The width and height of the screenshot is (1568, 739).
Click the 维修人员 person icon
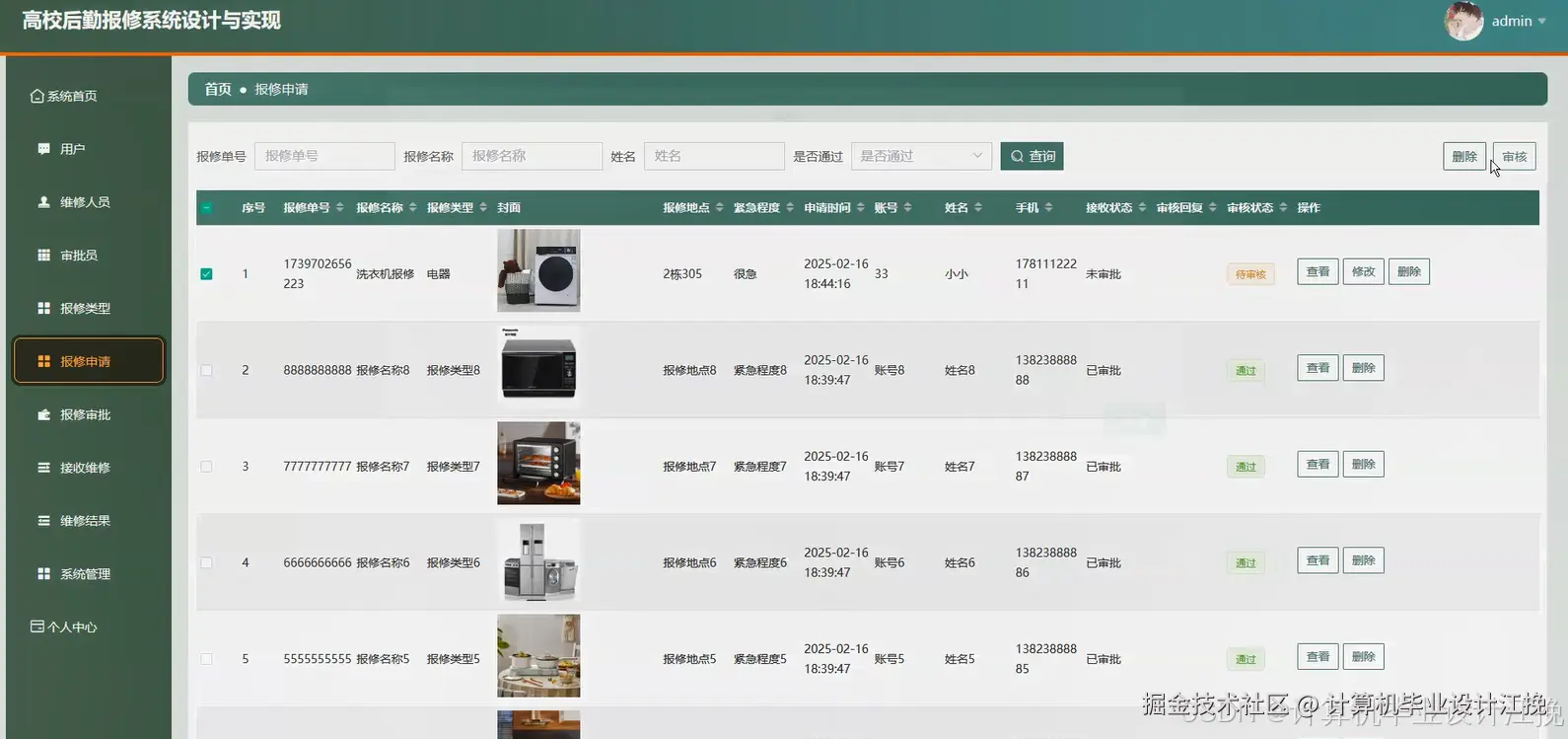43,202
